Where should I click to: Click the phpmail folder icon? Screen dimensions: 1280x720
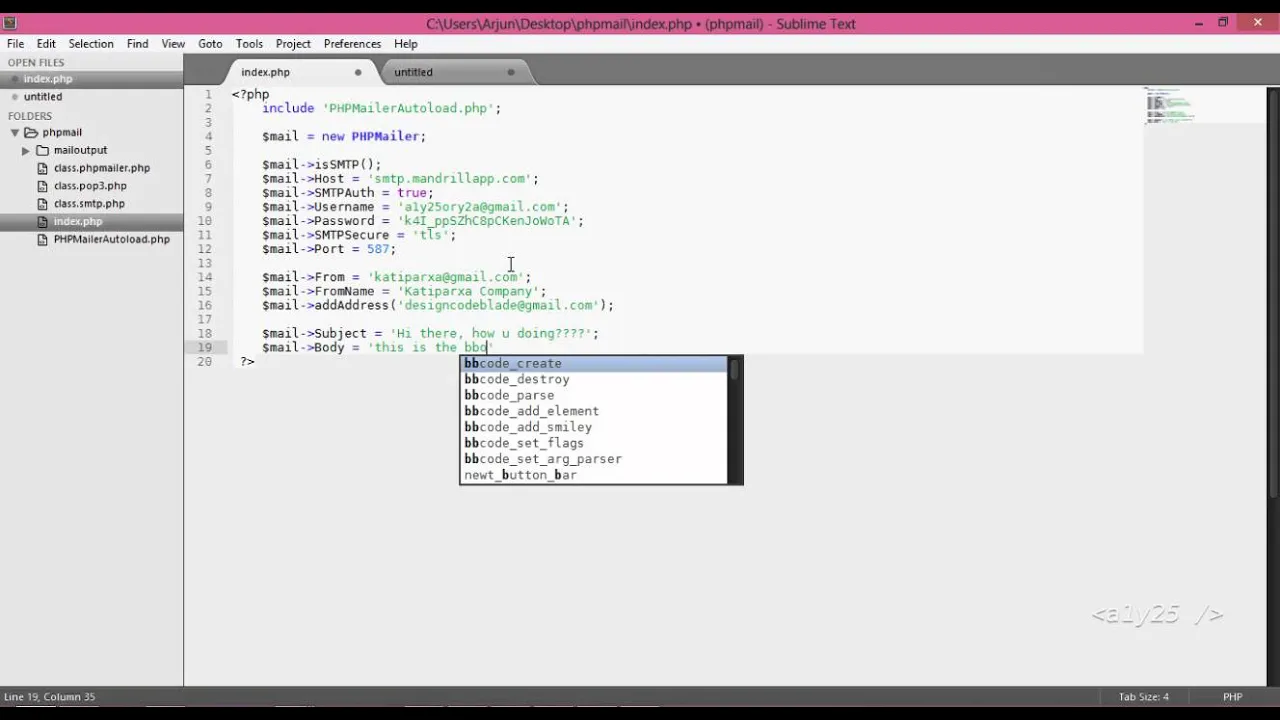pyautogui.click(x=31, y=132)
